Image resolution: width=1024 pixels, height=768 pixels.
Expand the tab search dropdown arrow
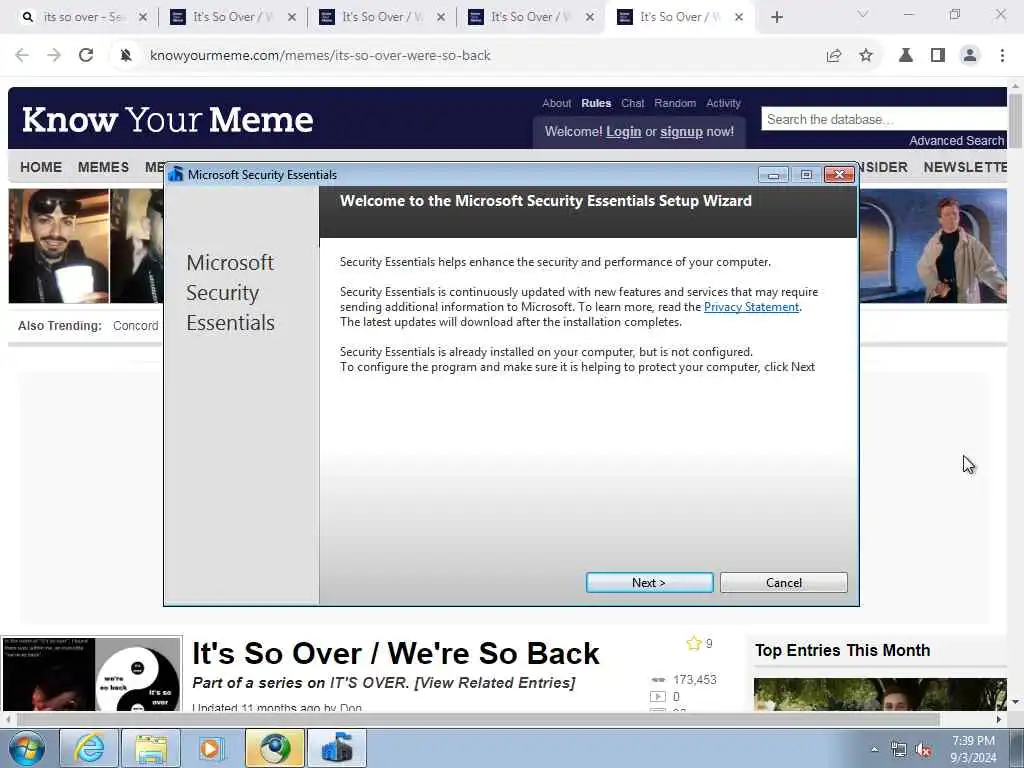click(863, 14)
